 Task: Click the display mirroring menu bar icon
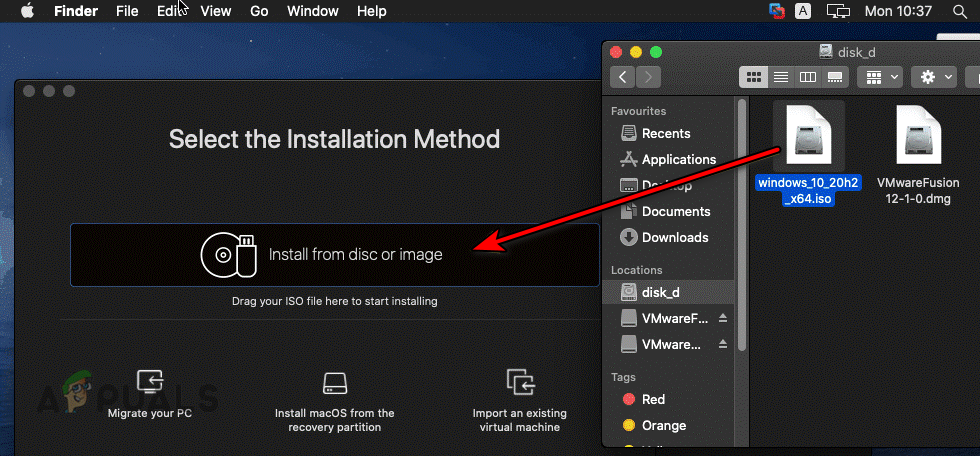coord(838,11)
